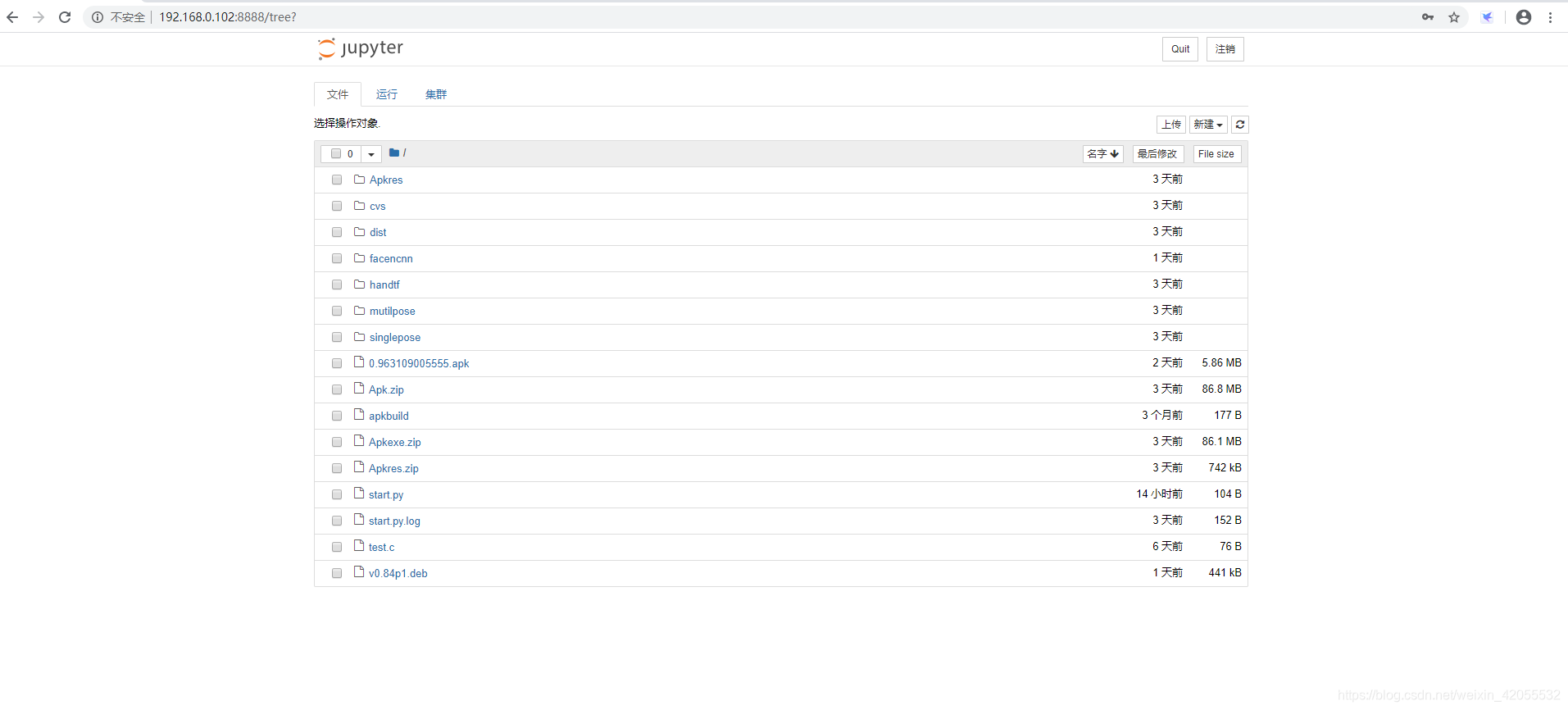Toggle the select-all checkbox in header

point(336,153)
